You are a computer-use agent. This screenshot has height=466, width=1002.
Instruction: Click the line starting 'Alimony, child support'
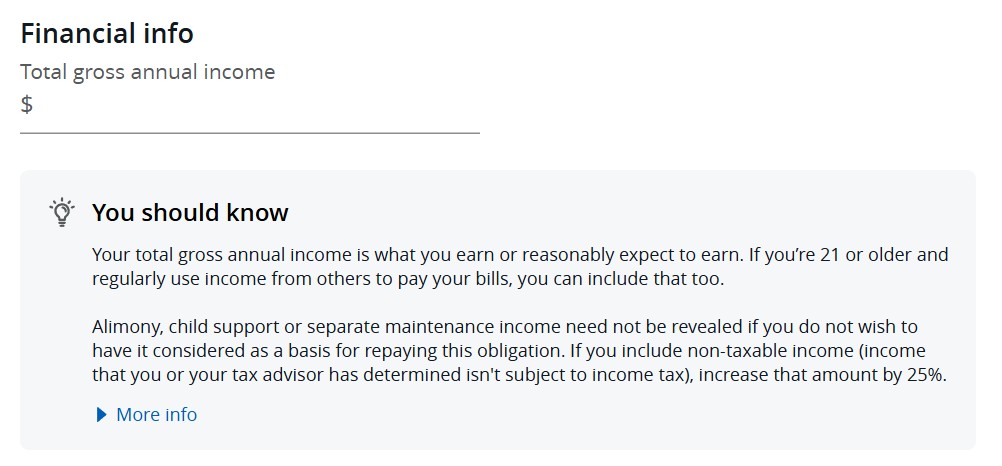coord(505,327)
